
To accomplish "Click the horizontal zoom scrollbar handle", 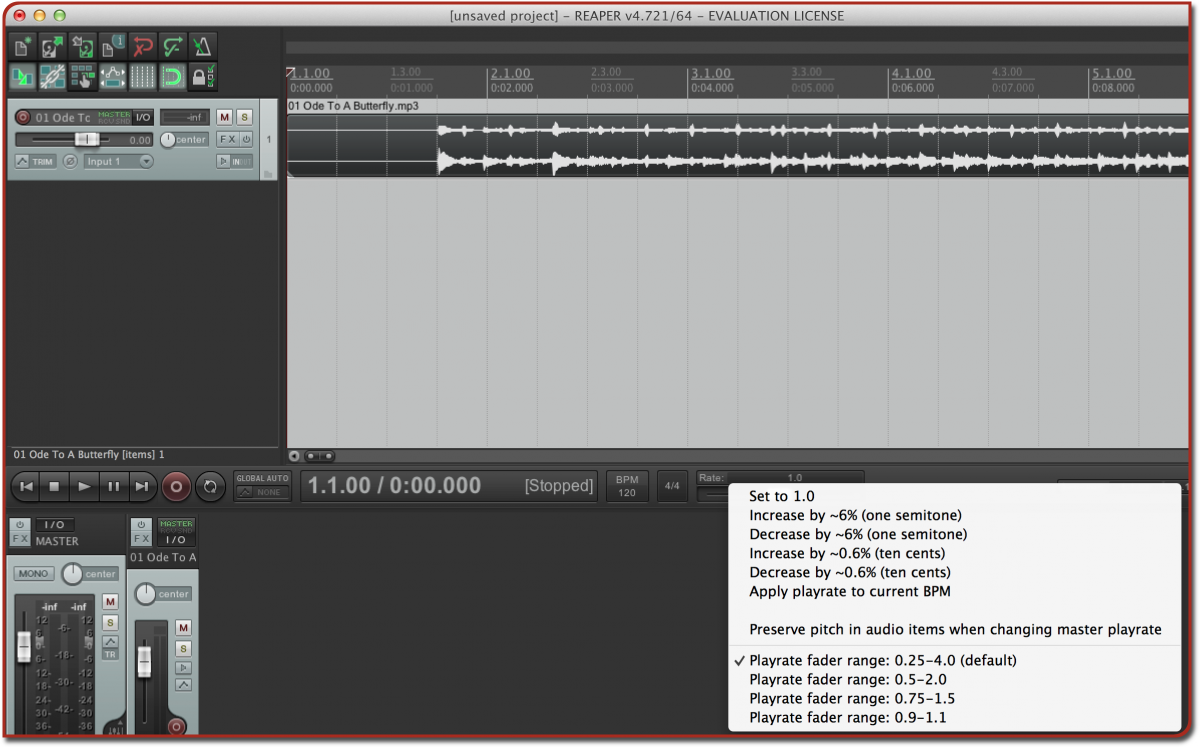I will [x=319, y=456].
